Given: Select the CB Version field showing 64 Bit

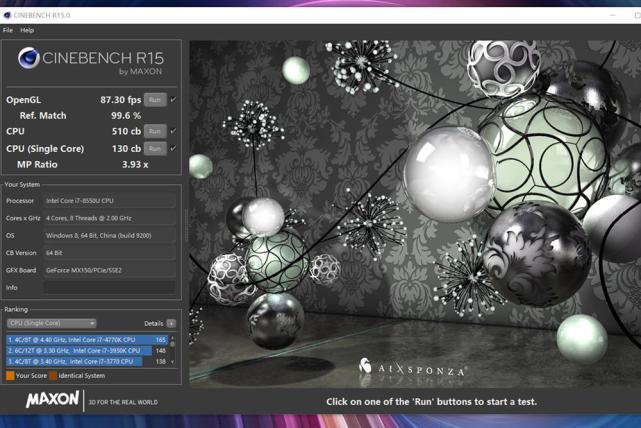Looking at the screenshot, I should (x=110, y=253).
